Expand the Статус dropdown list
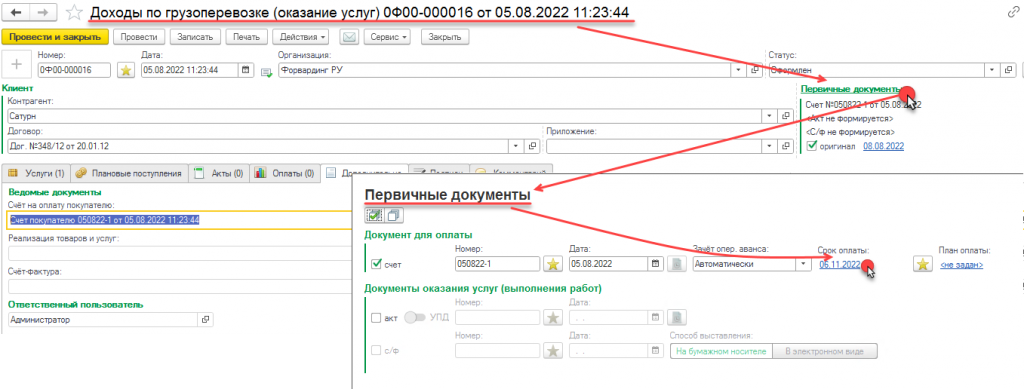This screenshot has height=389, width=1024. pos(992,70)
